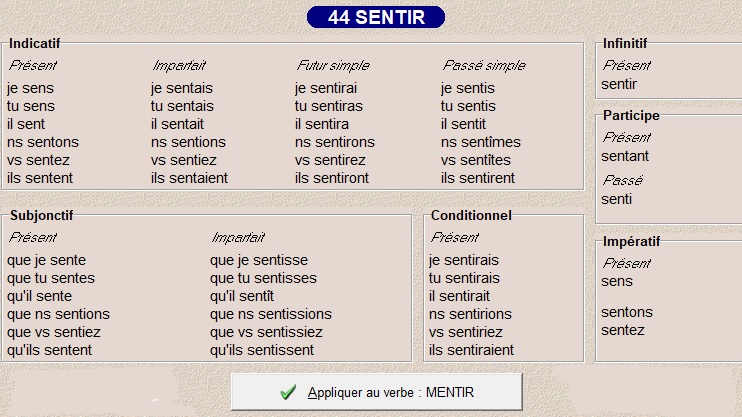Select the 'Conditionnel' group heading
This screenshot has height=417, width=742.
tap(471, 215)
